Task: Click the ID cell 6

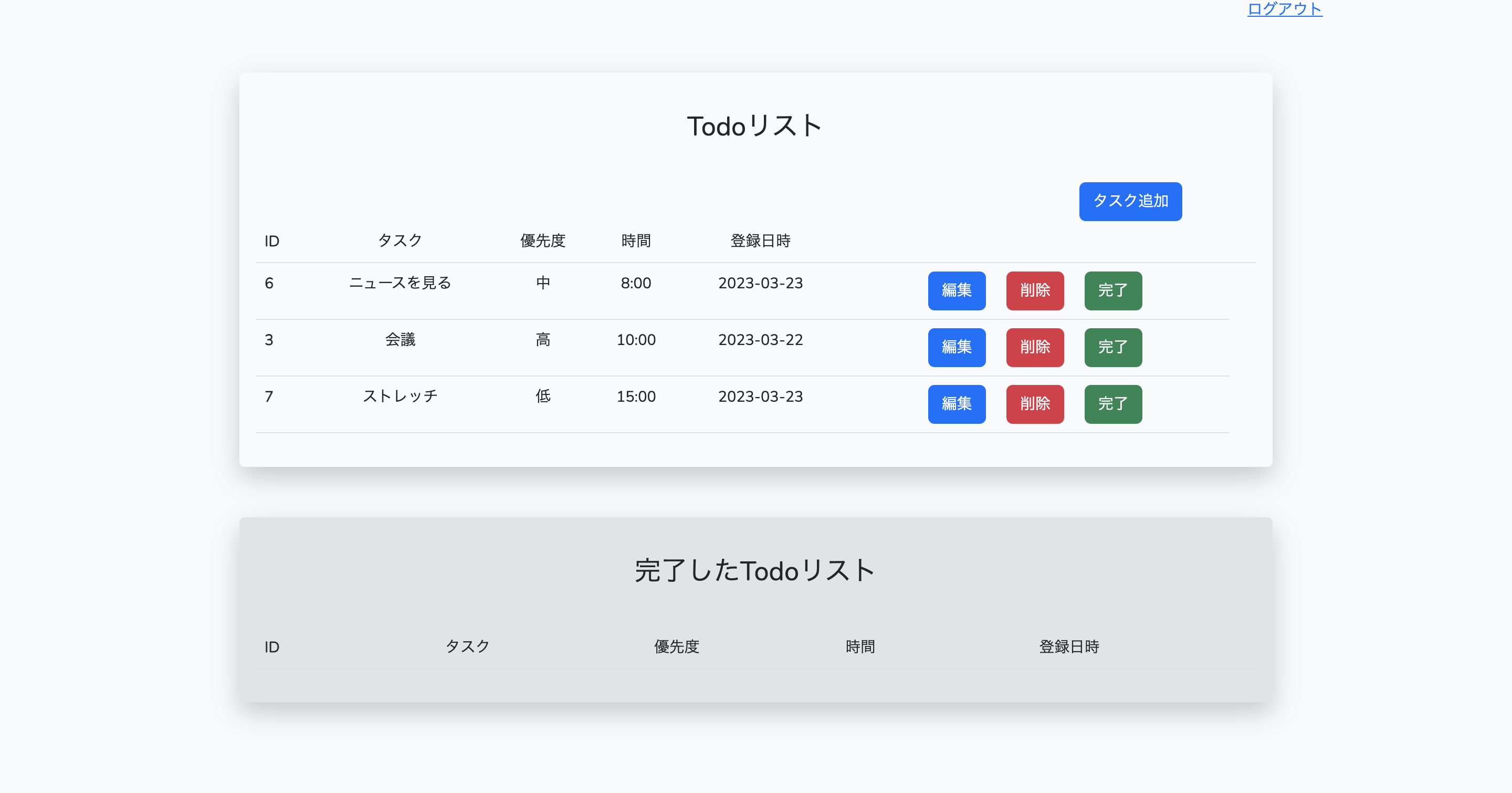Action: coord(269,283)
